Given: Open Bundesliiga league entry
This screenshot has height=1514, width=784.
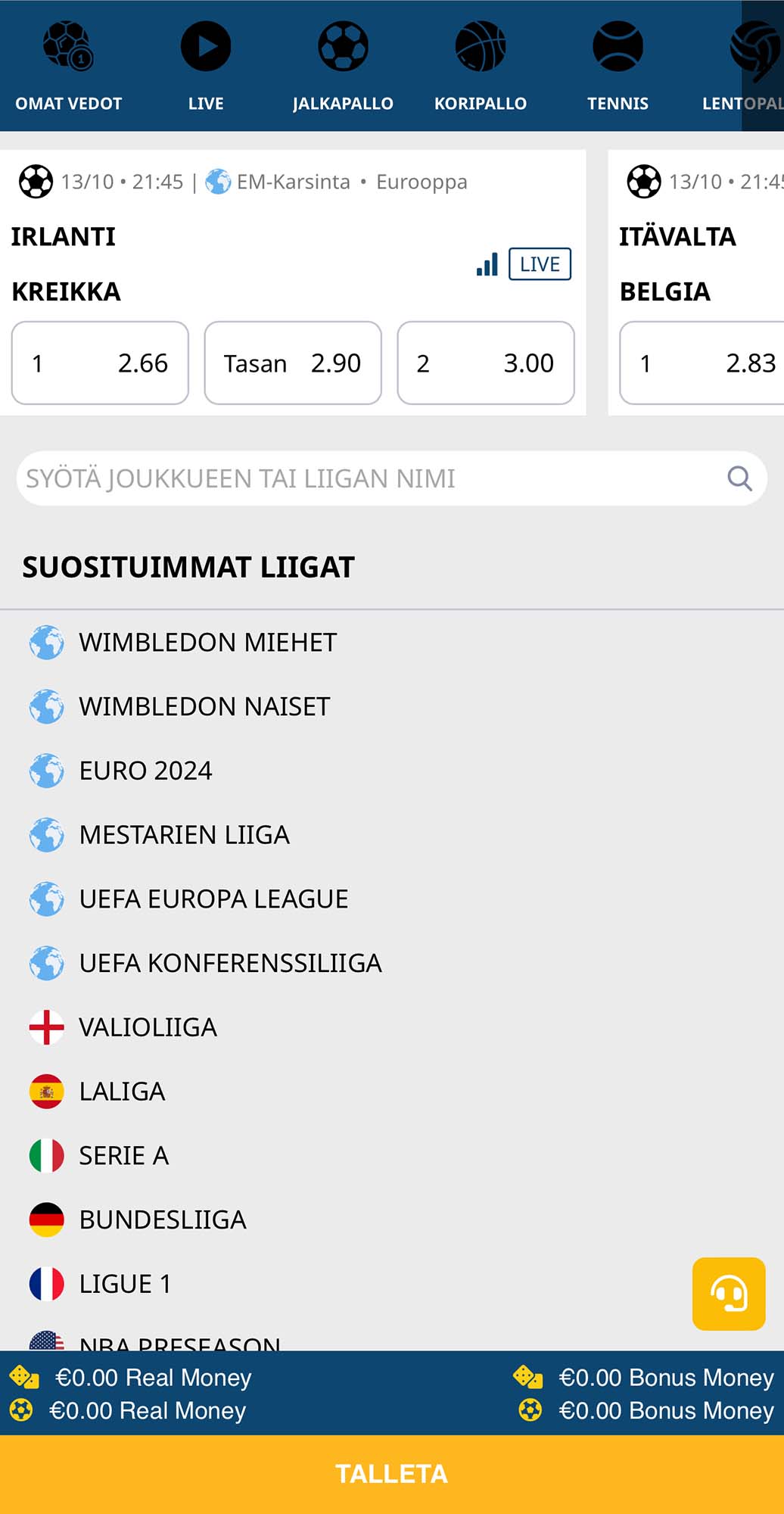Looking at the screenshot, I should (x=163, y=1220).
